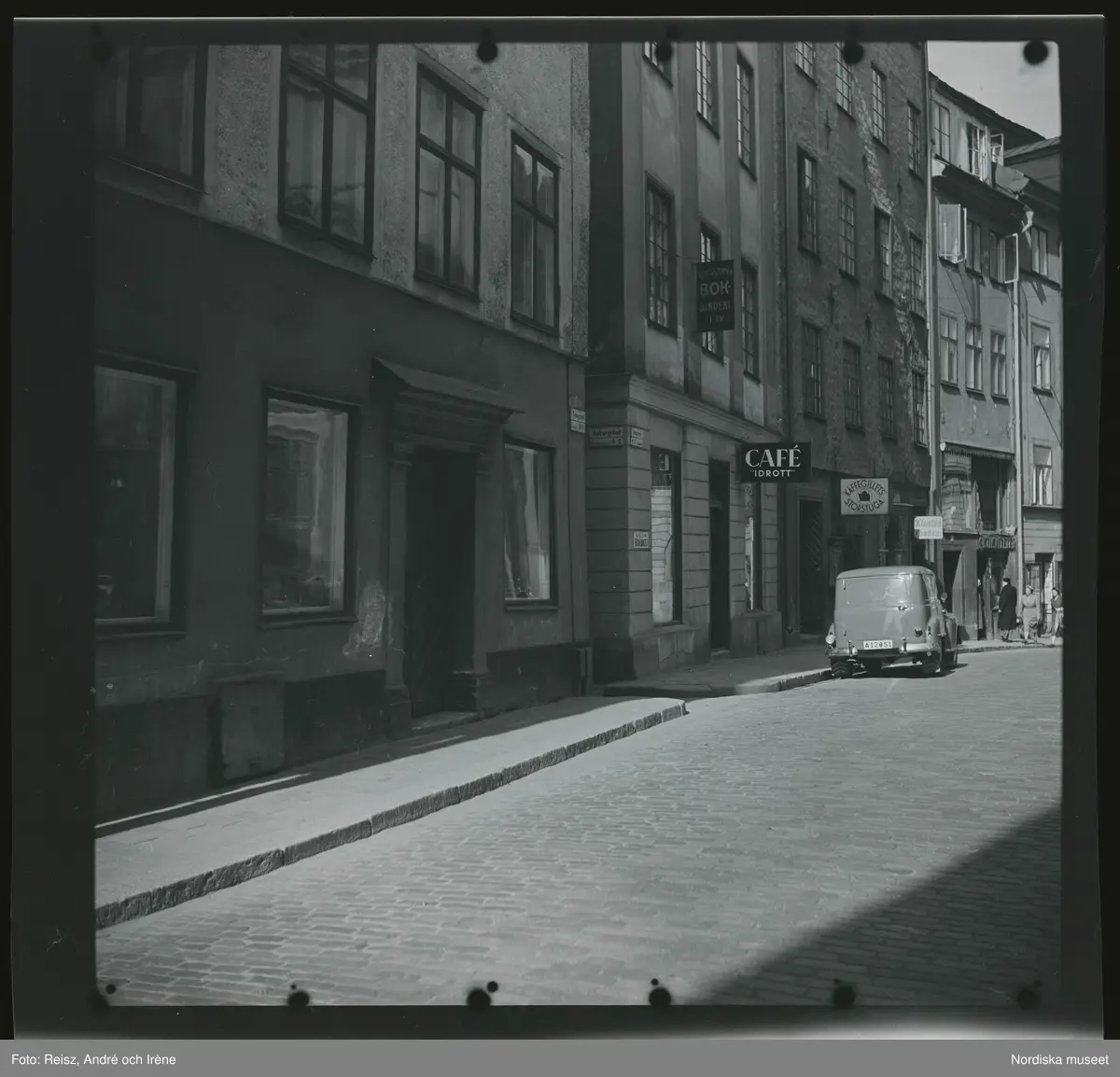Click the large shop window left of the doorway

305,506
